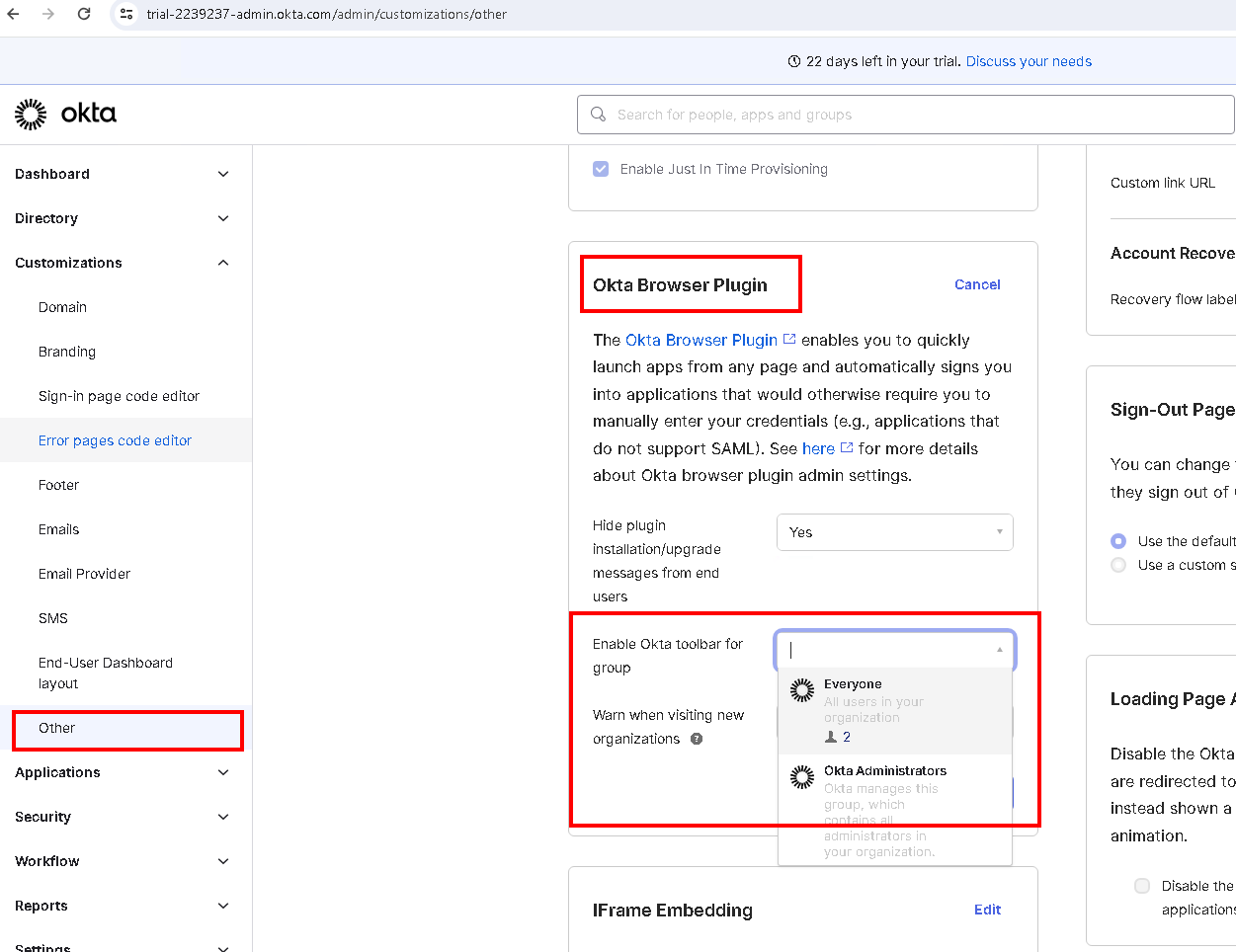Click external link icon beside 'here'
The width and height of the screenshot is (1236, 952).
(x=847, y=447)
